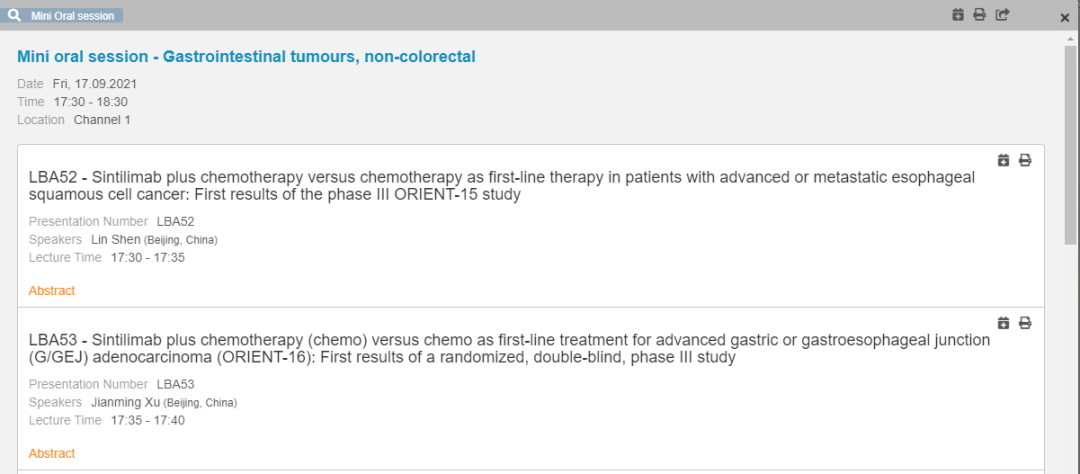
Task: Print the session using the header printer icon
Action: click(979, 14)
